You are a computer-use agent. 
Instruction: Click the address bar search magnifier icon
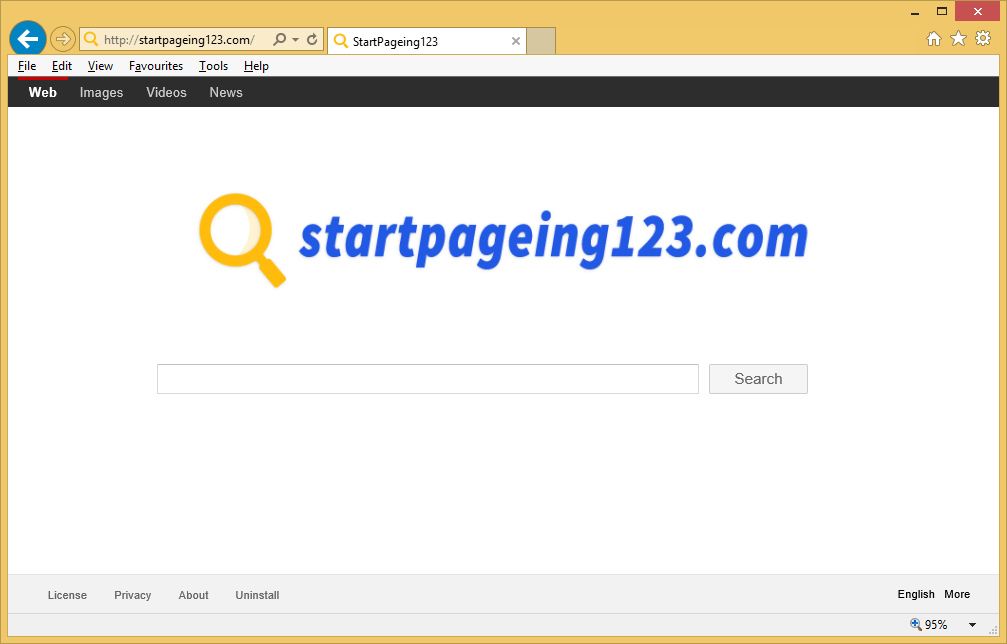coord(280,40)
